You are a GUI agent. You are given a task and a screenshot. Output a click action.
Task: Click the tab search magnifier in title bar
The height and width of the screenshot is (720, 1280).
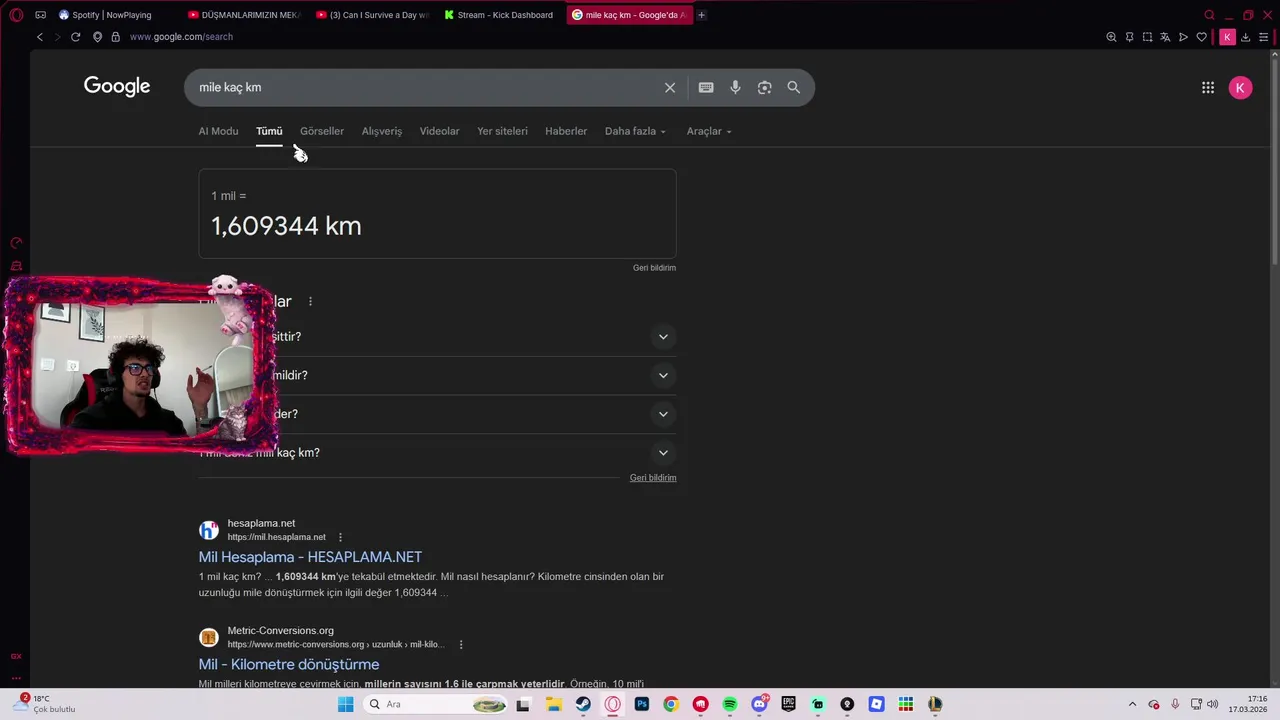coord(1210,15)
